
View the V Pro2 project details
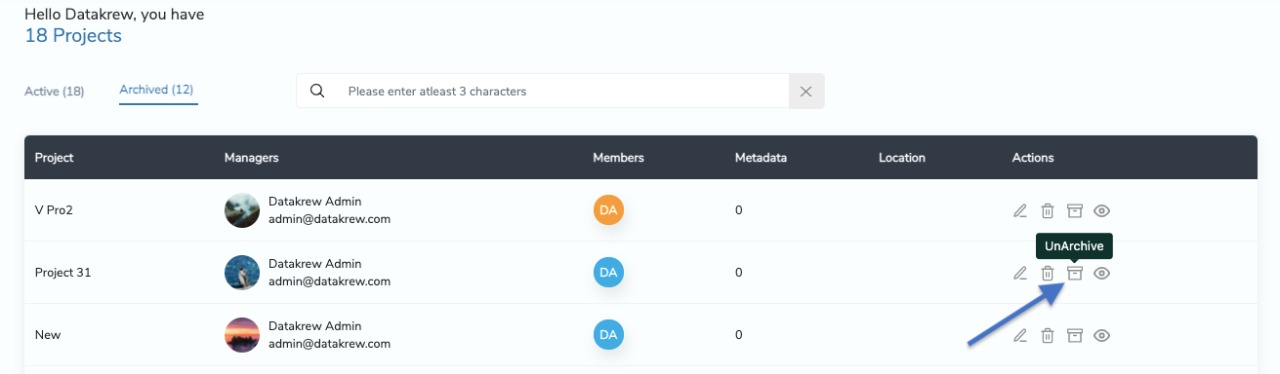[x=1102, y=211]
